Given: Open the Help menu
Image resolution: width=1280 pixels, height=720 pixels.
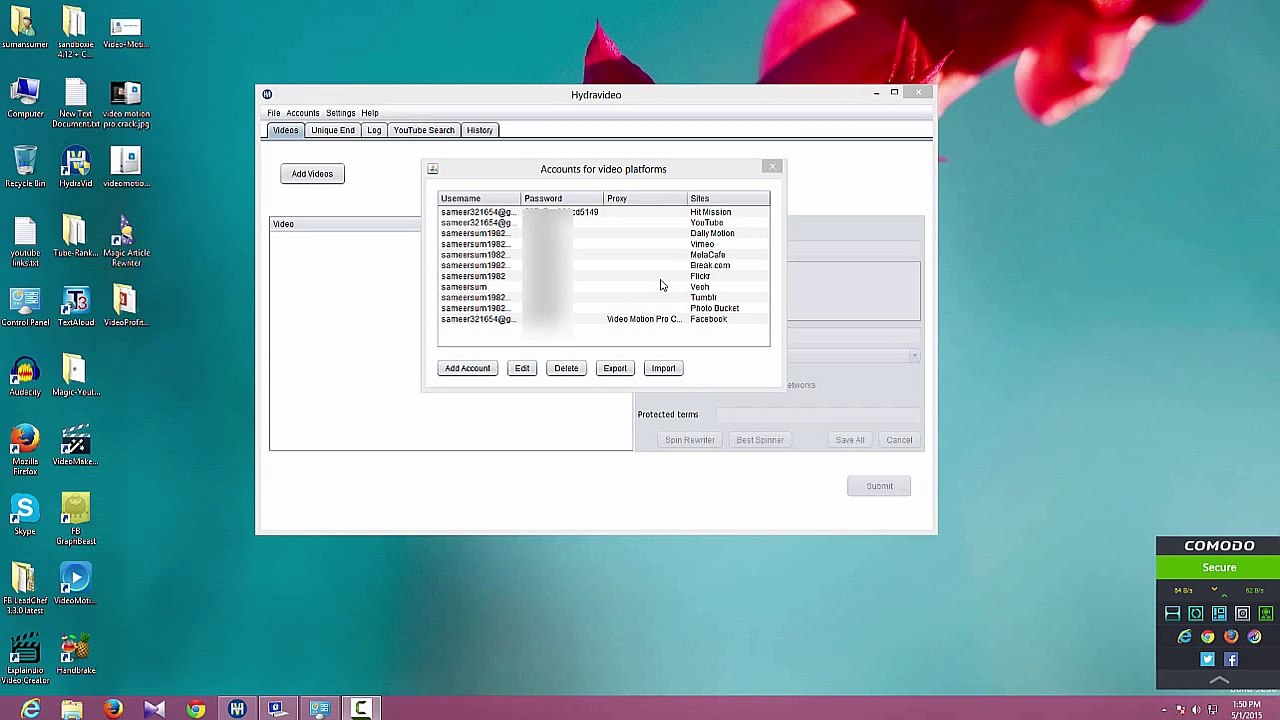Looking at the screenshot, I should coord(369,113).
